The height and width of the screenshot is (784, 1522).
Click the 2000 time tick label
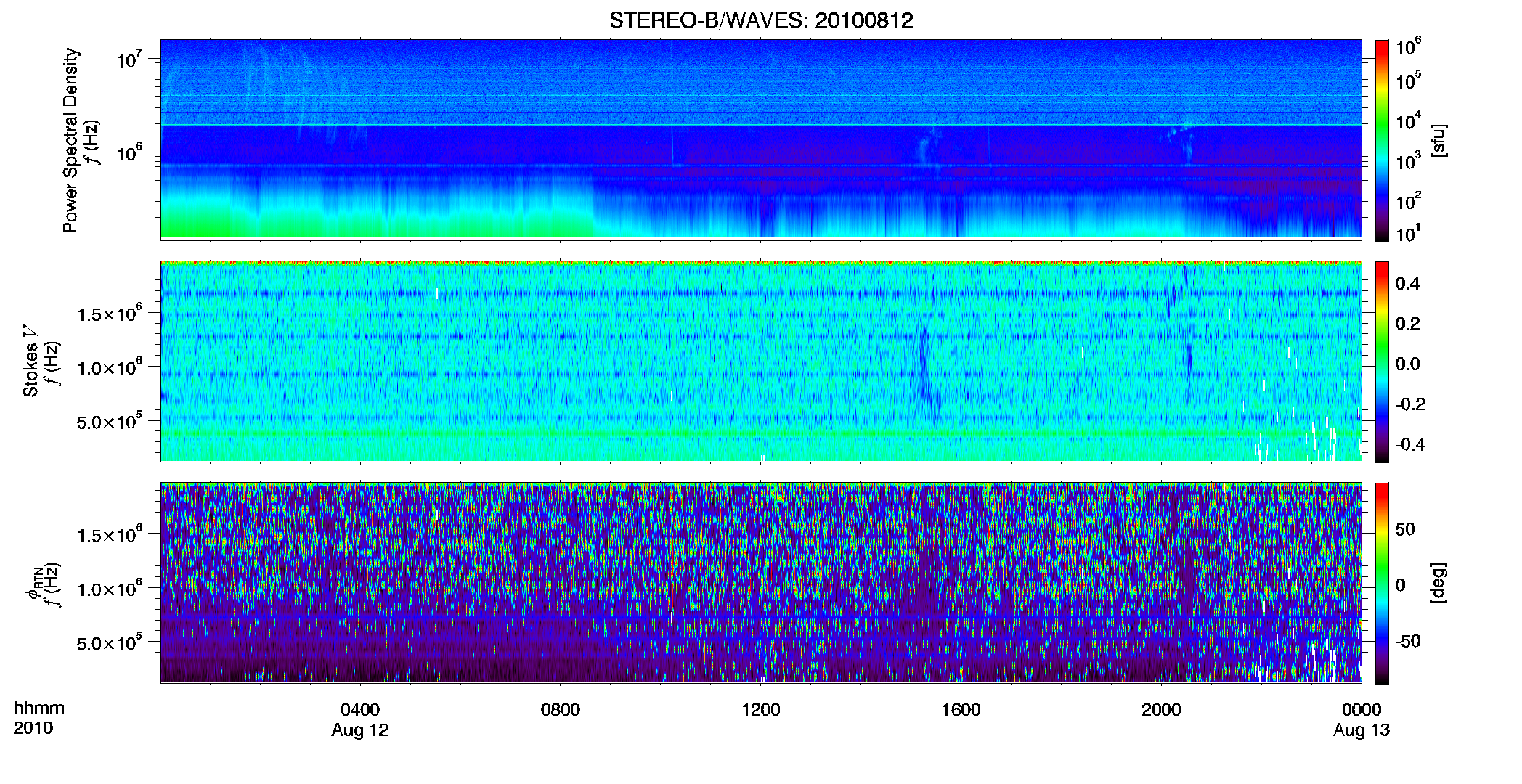point(1161,709)
